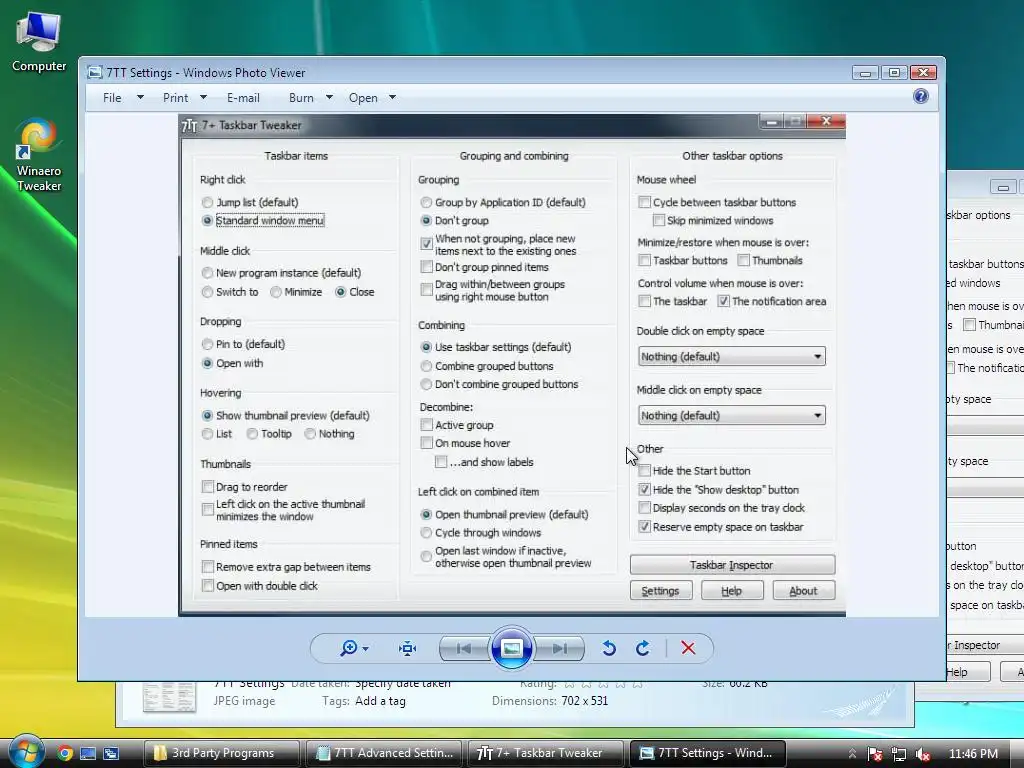Switch to 7+ Taskbar Tweaker taskbar button
1024x768 pixels.
pos(545,753)
